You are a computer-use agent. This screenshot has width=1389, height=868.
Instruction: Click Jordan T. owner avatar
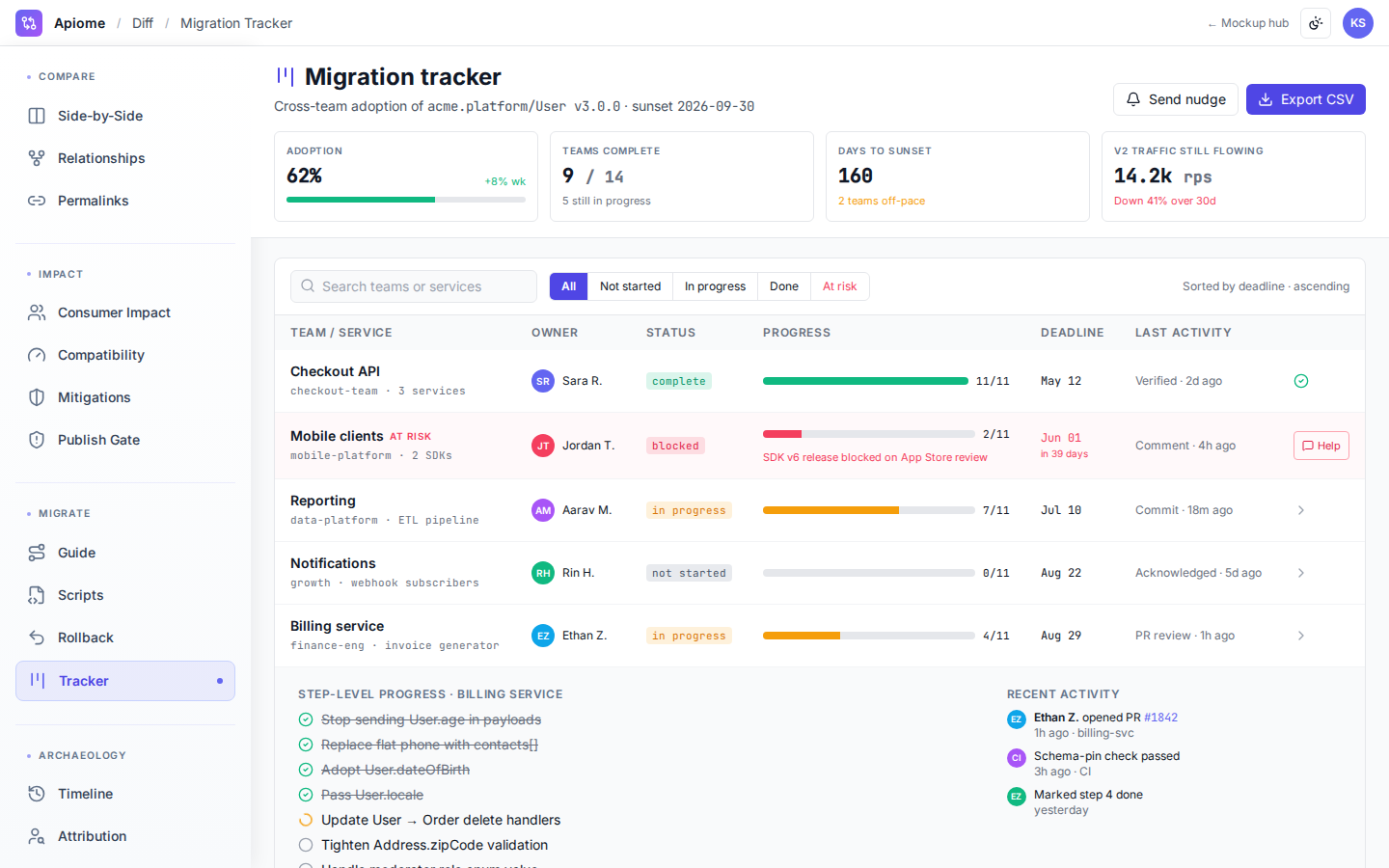[x=543, y=446]
